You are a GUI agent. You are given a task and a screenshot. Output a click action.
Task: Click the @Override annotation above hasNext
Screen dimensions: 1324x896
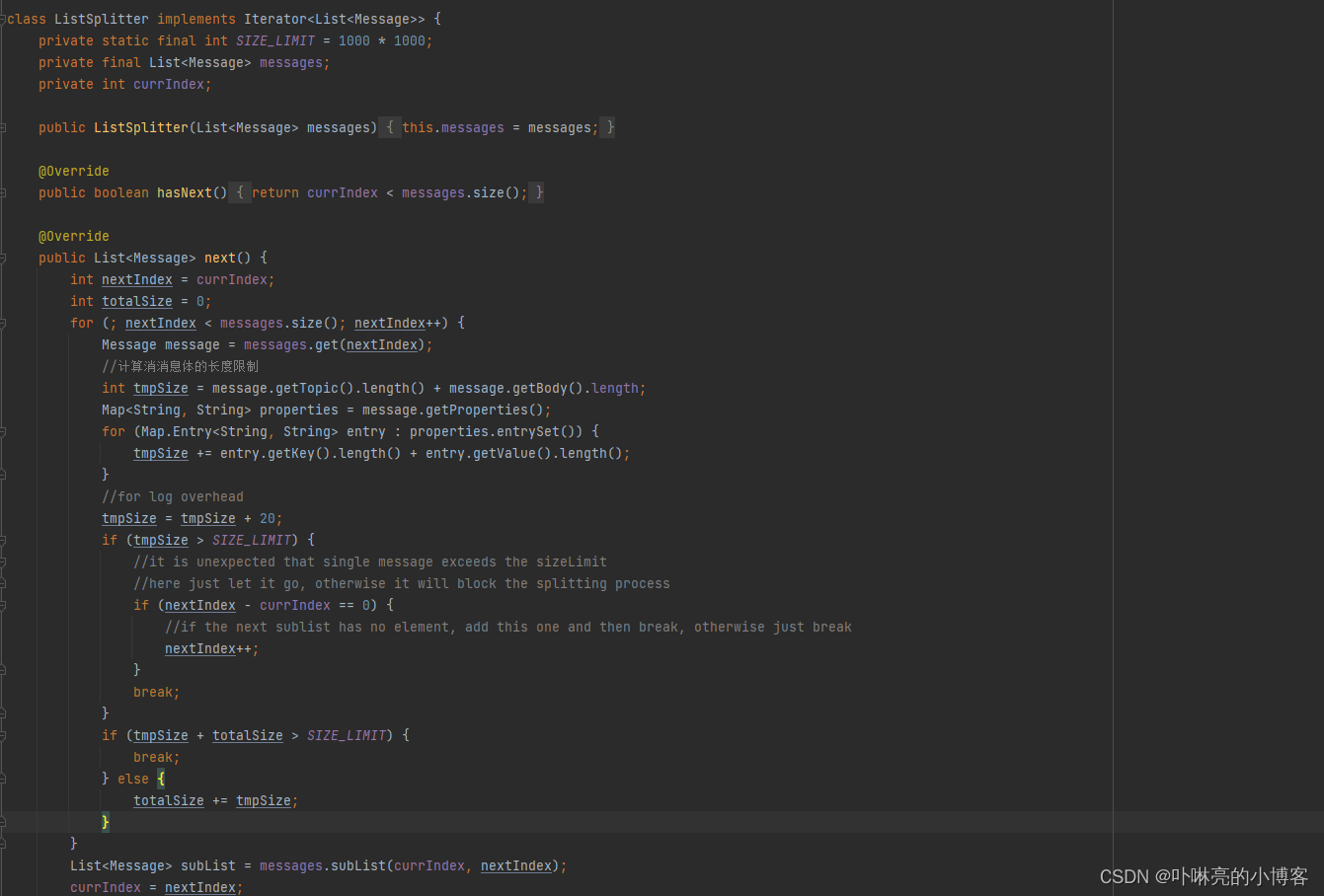click(x=74, y=171)
